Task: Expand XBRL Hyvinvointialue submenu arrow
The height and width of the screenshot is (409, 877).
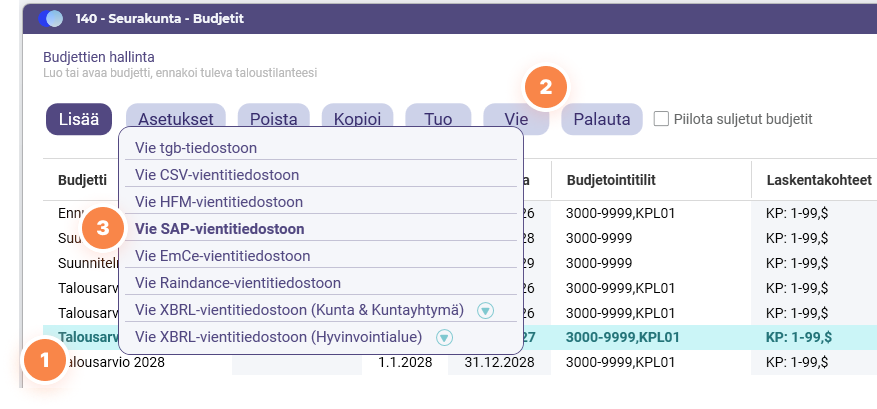Action: point(444,337)
